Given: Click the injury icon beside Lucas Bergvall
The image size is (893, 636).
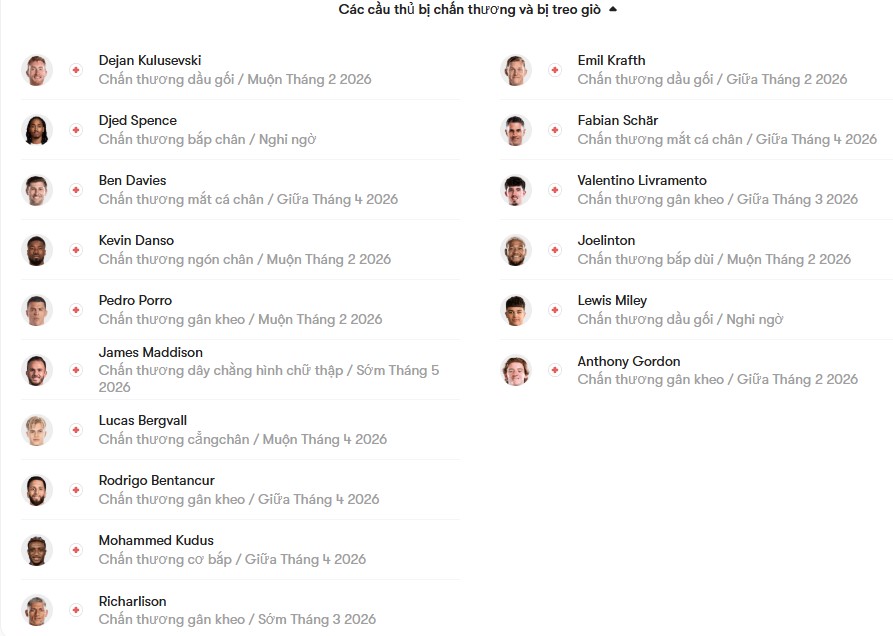Looking at the screenshot, I should click(x=76, y=430).
